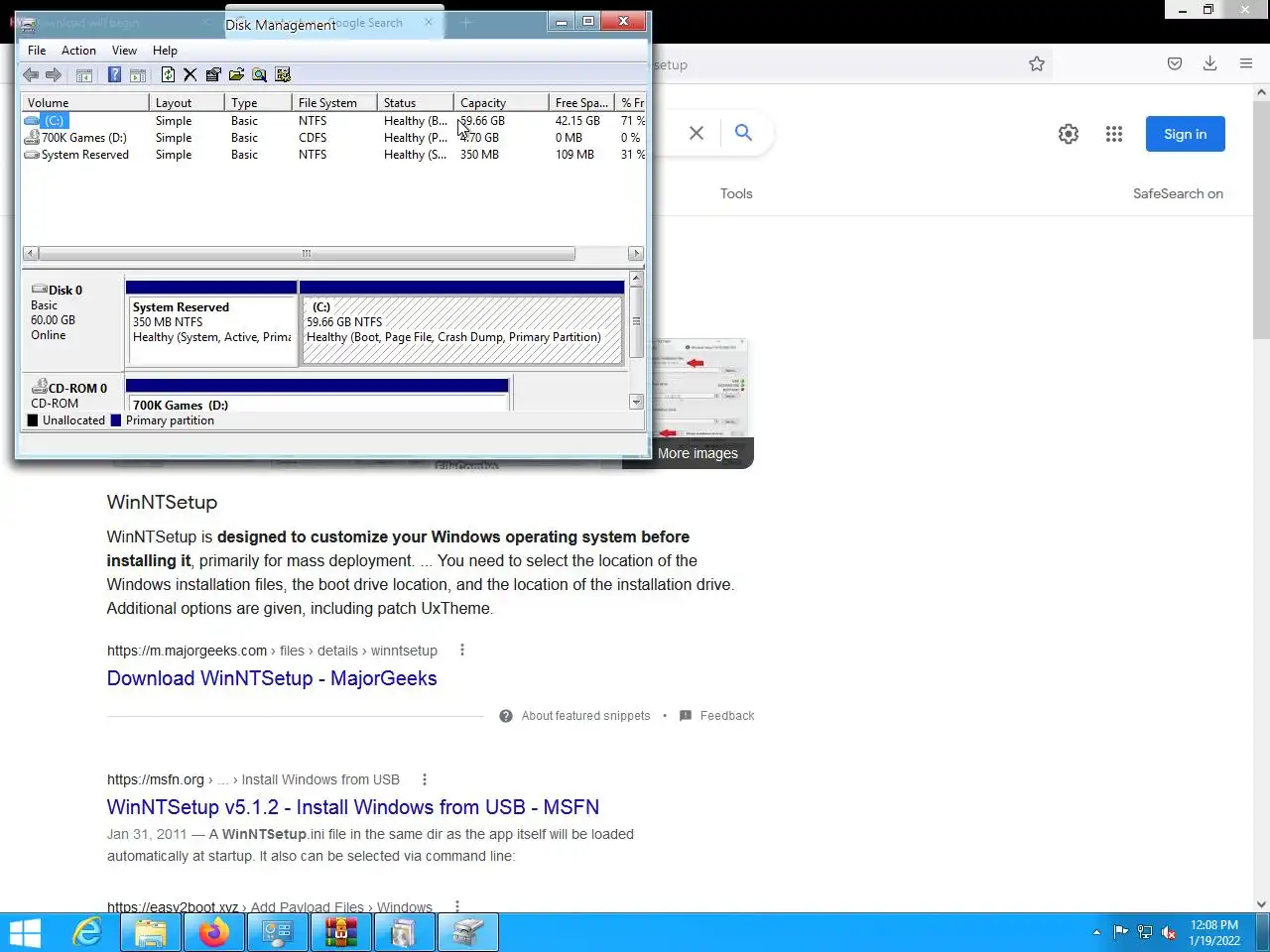Screen dimensions: 1270x952
Task: Sort by Status column header
Action: [415, 102]
